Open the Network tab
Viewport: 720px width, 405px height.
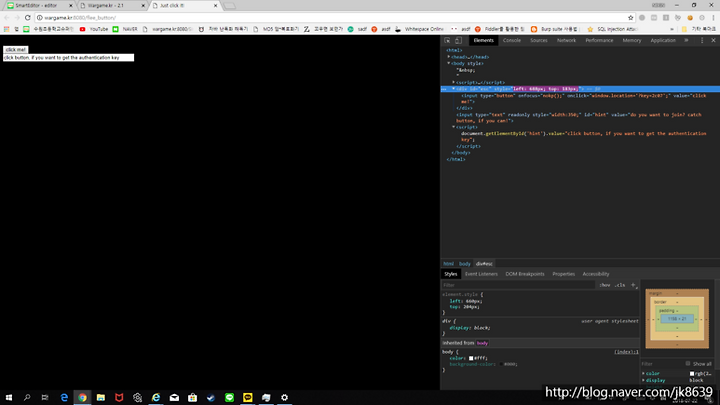[x=566, y=40]
